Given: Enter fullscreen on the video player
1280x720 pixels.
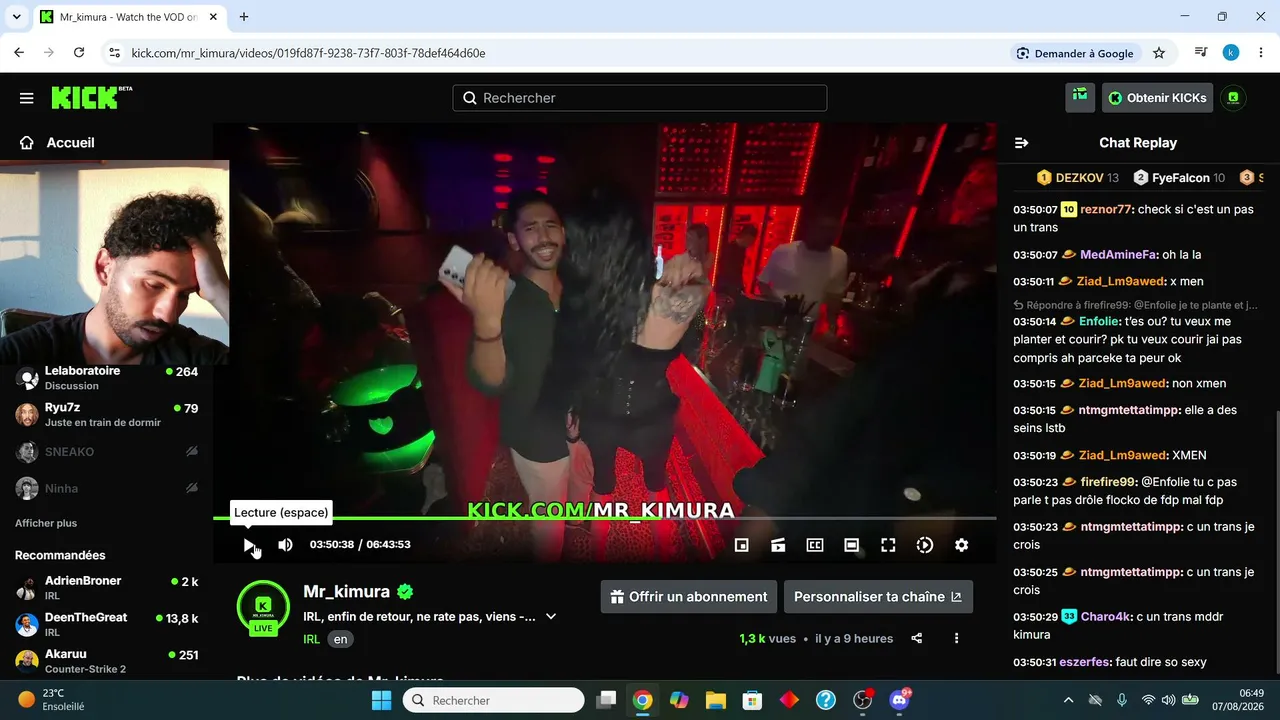Looking at the screenshot, I should (888, 545).
